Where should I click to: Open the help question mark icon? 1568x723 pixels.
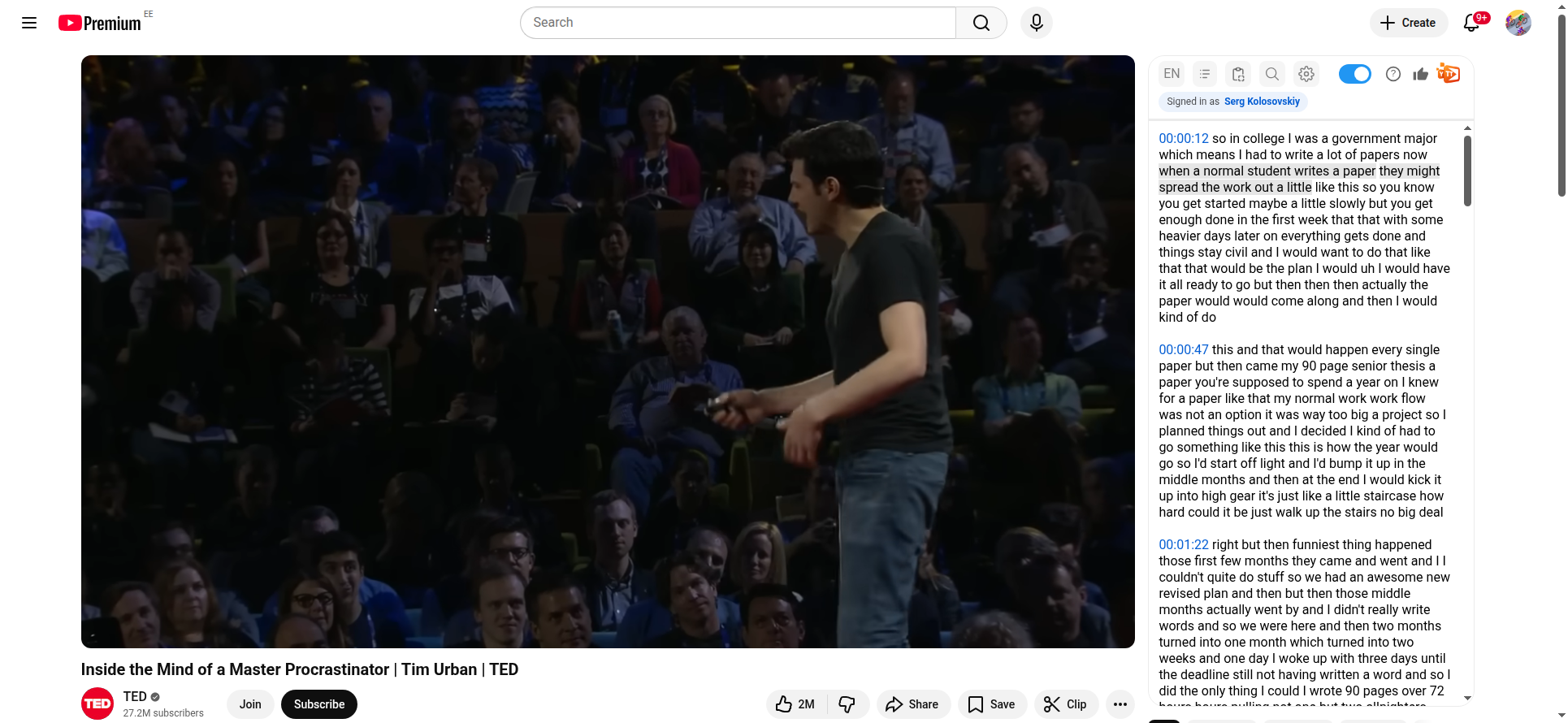point(1393,74)
